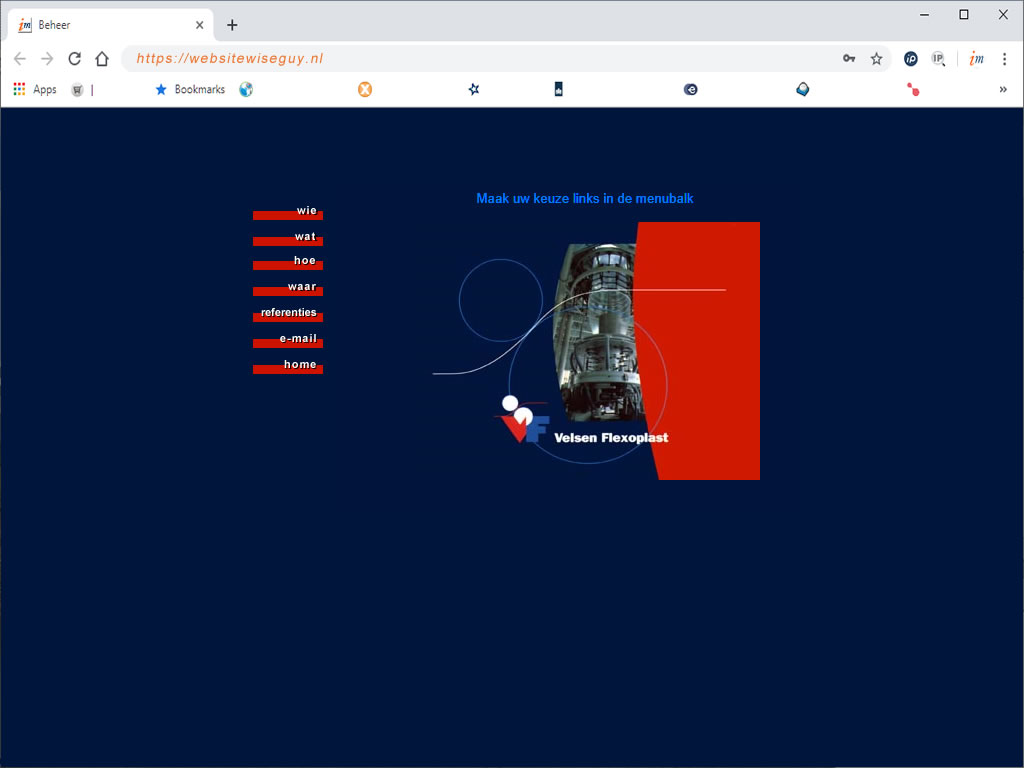Open the orange circle X bookmark
The height and width of the screenshot is (768, 1024).
(x=365, y=89)
